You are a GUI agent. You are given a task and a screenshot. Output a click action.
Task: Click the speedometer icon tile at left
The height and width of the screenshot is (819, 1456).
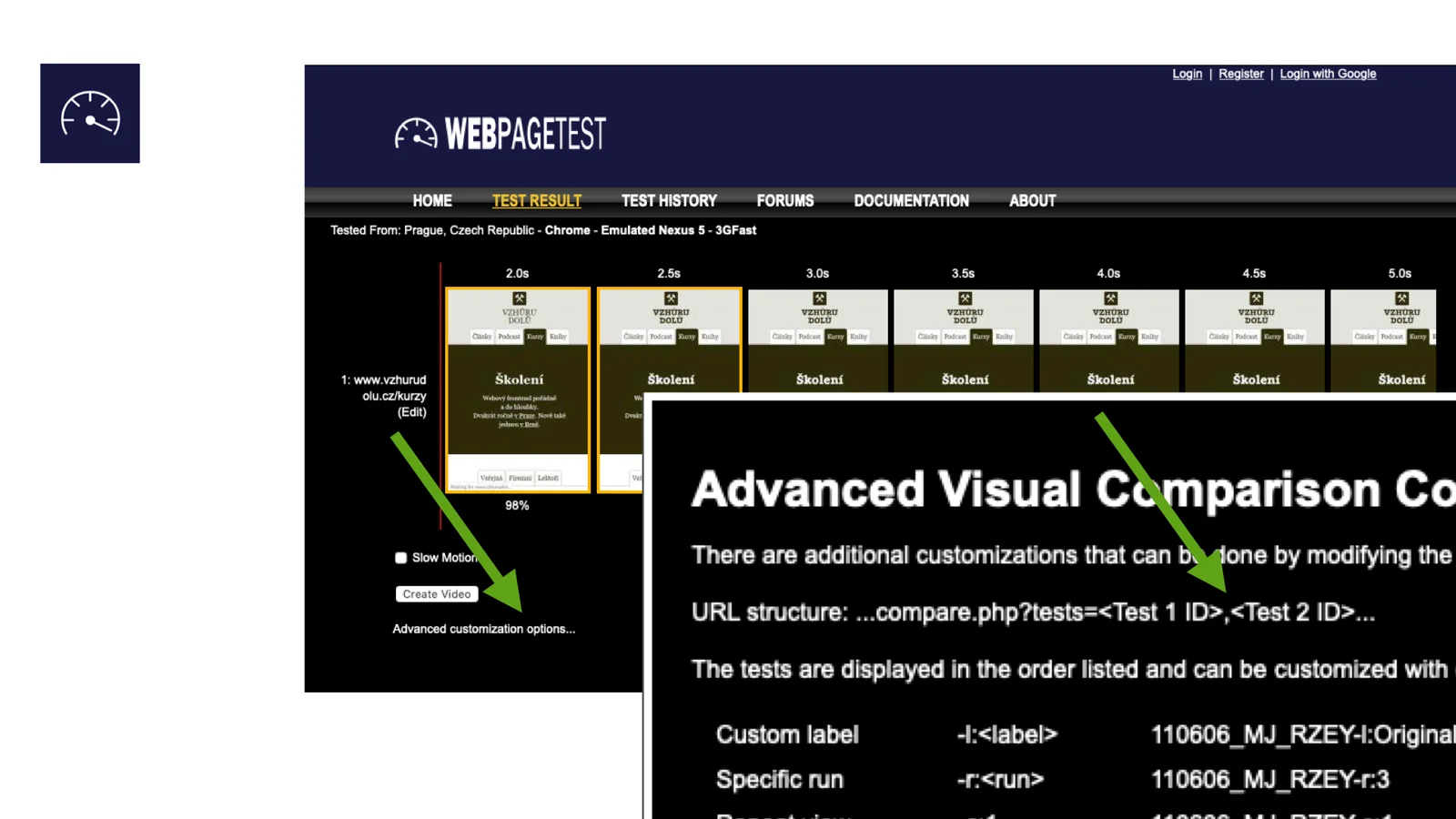[90, 114]
